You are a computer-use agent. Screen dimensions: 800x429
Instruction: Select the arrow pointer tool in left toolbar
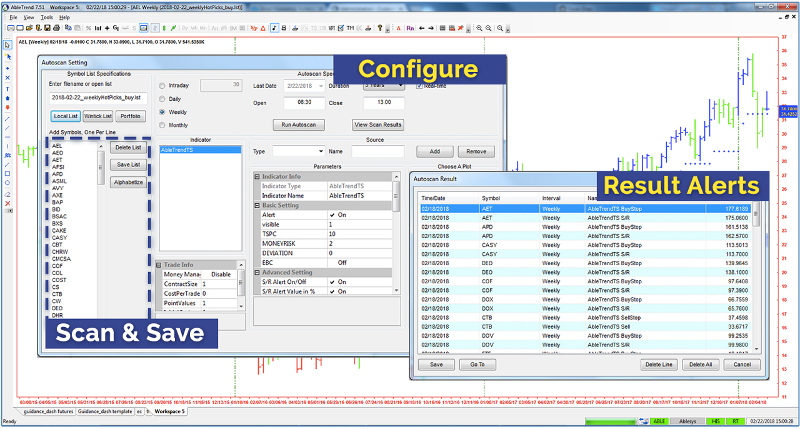[8, 44]
